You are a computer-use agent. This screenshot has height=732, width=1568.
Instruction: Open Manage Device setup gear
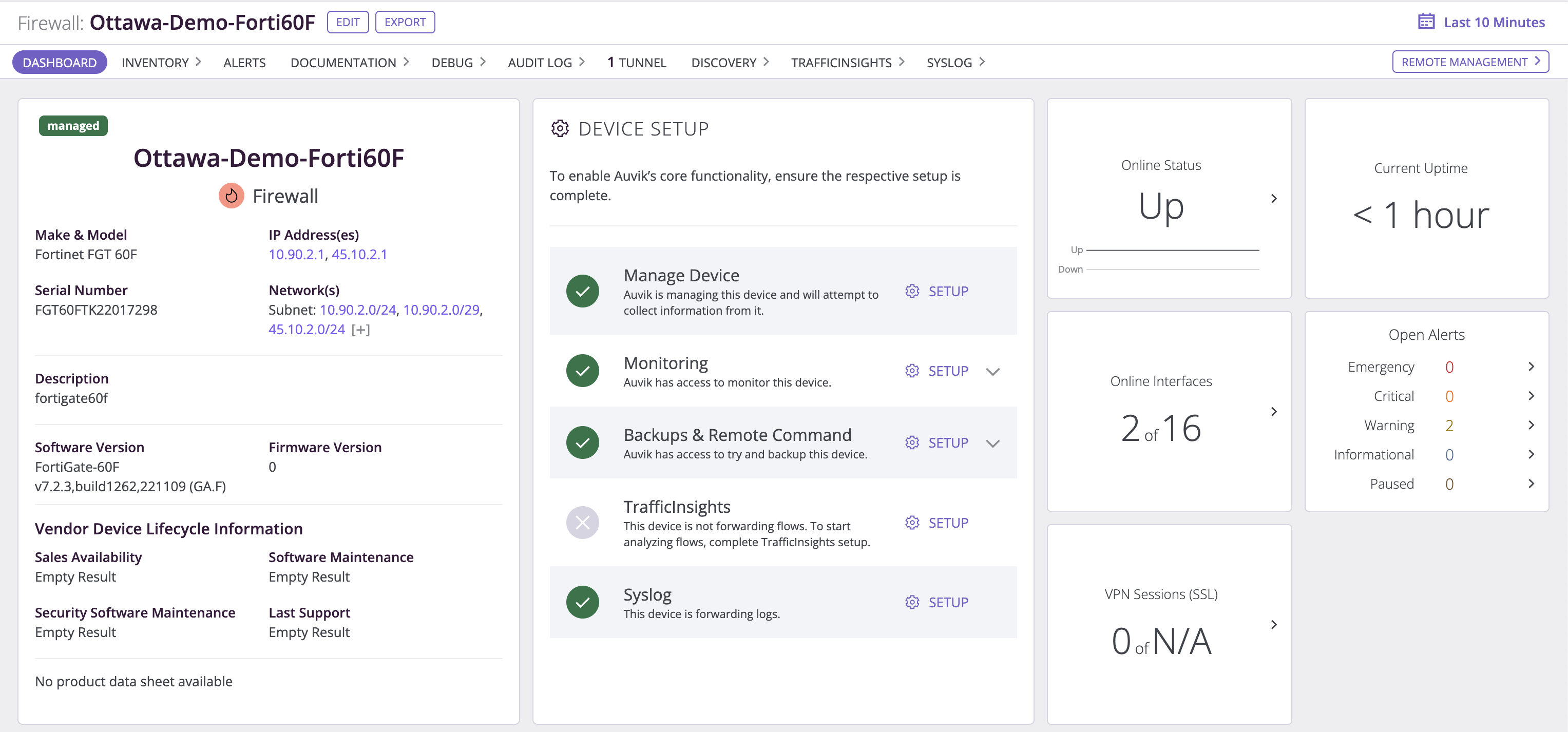click(911, 292)
